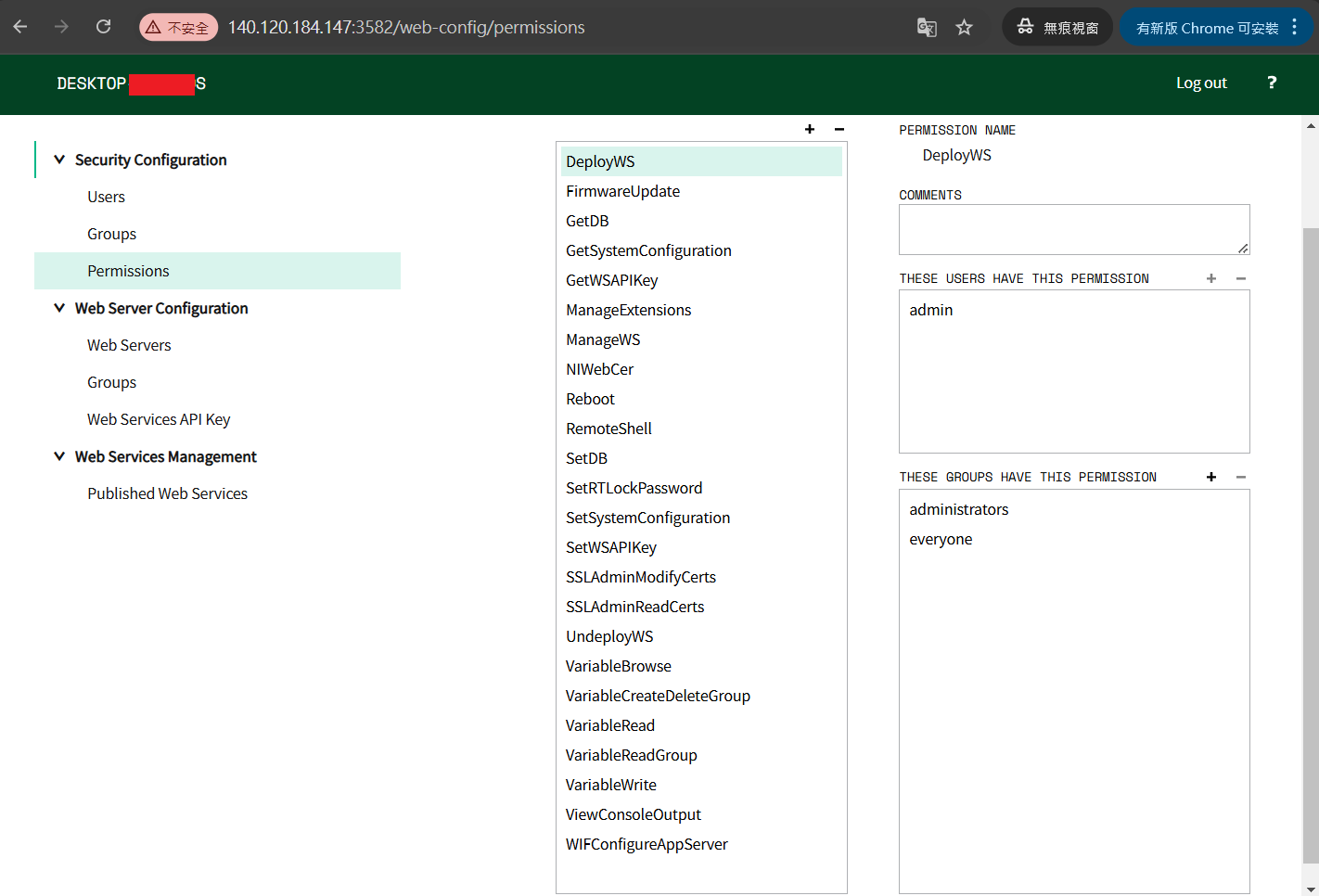
Task: Add a group to this permission
Action: click(1211, 477)
